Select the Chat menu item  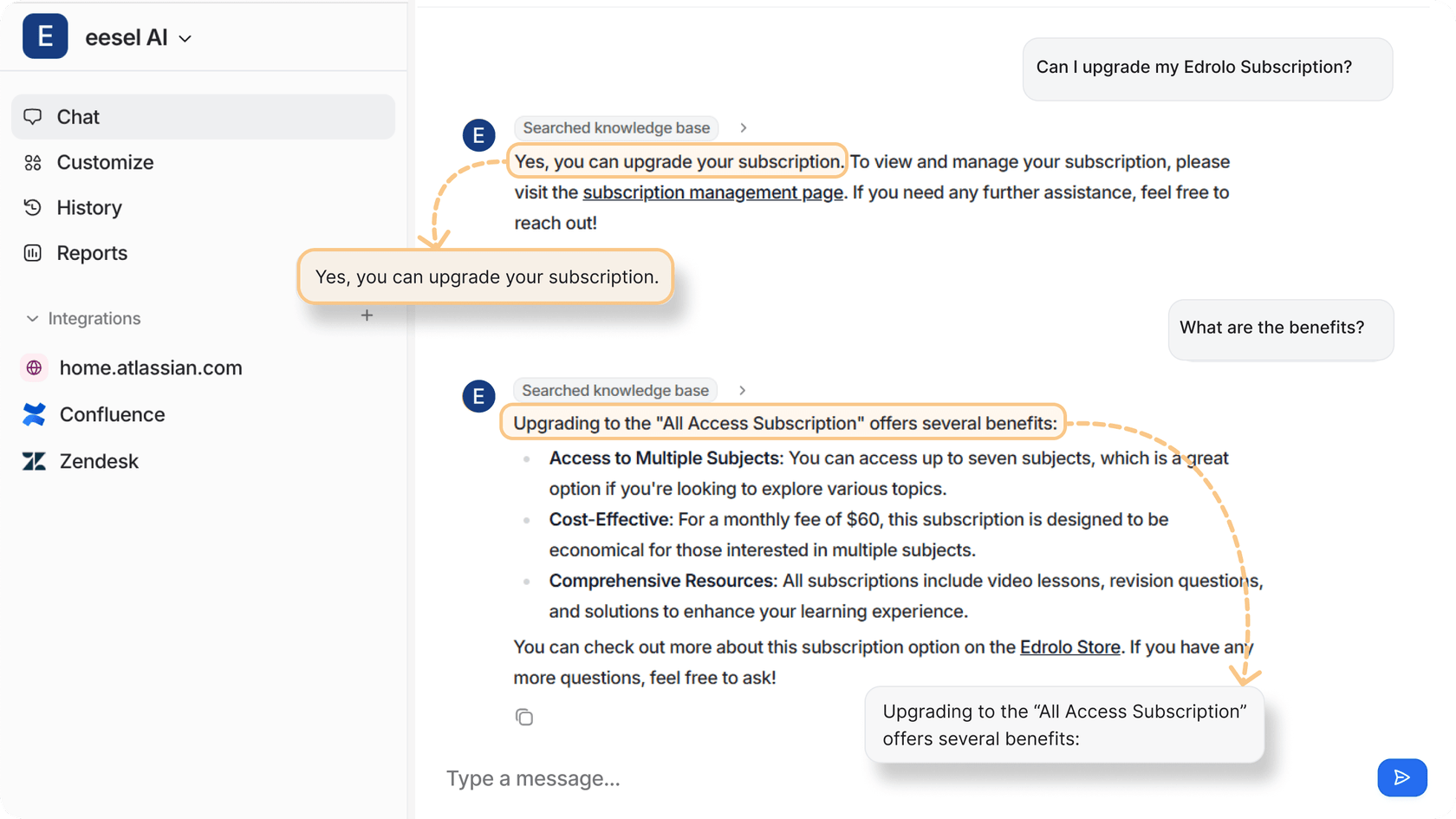coord(203,117)
